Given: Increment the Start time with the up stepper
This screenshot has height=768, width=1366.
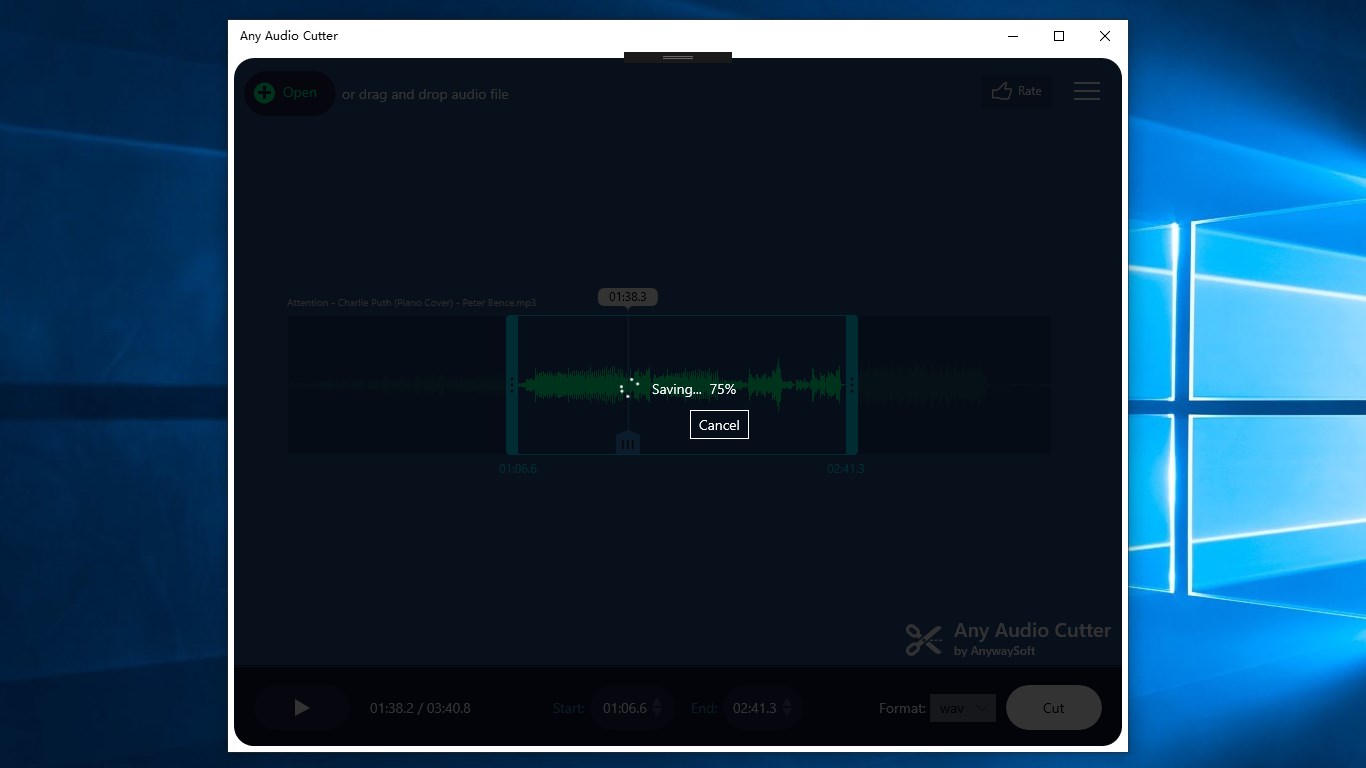Looking at the screenshot, I should 659,703.
